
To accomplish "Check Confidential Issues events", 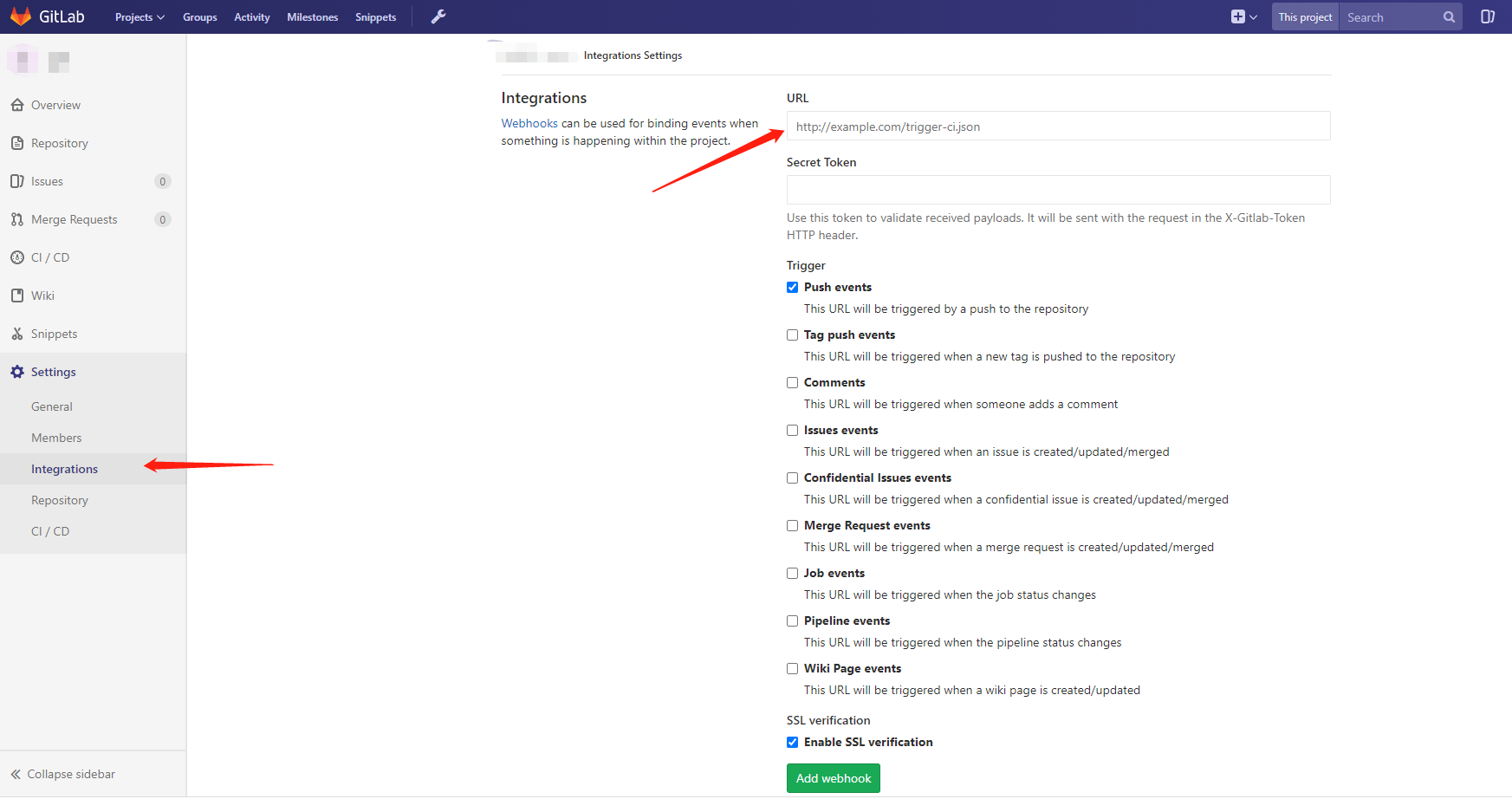I will [x=792, y=478].
